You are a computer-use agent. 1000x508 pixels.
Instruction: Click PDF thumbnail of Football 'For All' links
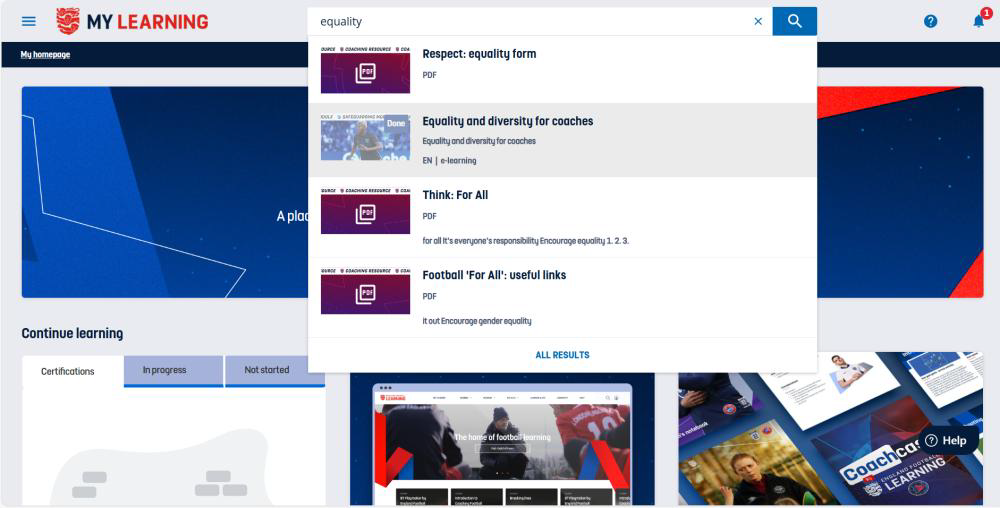(x=365, y=291)
